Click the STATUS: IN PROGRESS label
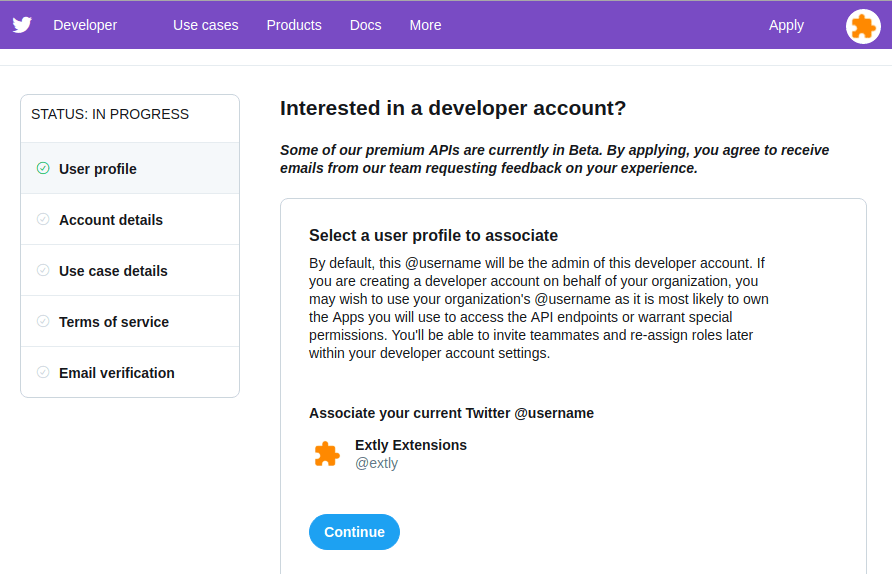 [x=110, y=114]
